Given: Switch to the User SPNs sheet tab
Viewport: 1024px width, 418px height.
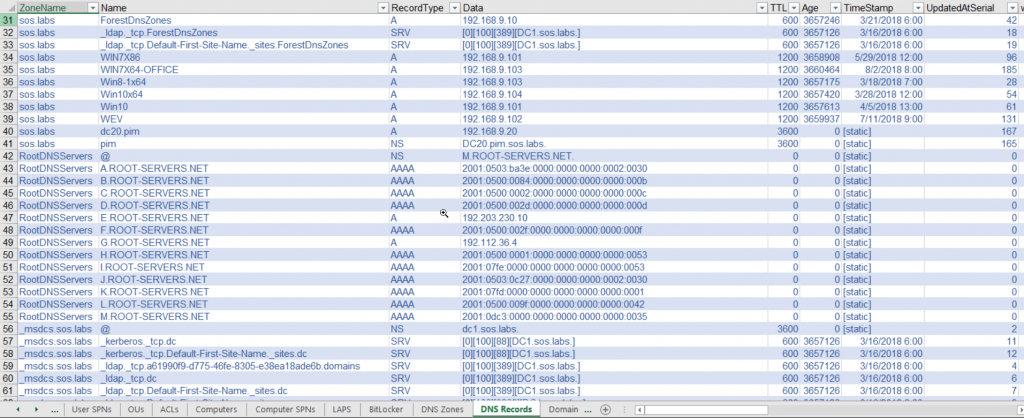Looking at the screenshot, I should pyautogui.click(x=91, y=410).
